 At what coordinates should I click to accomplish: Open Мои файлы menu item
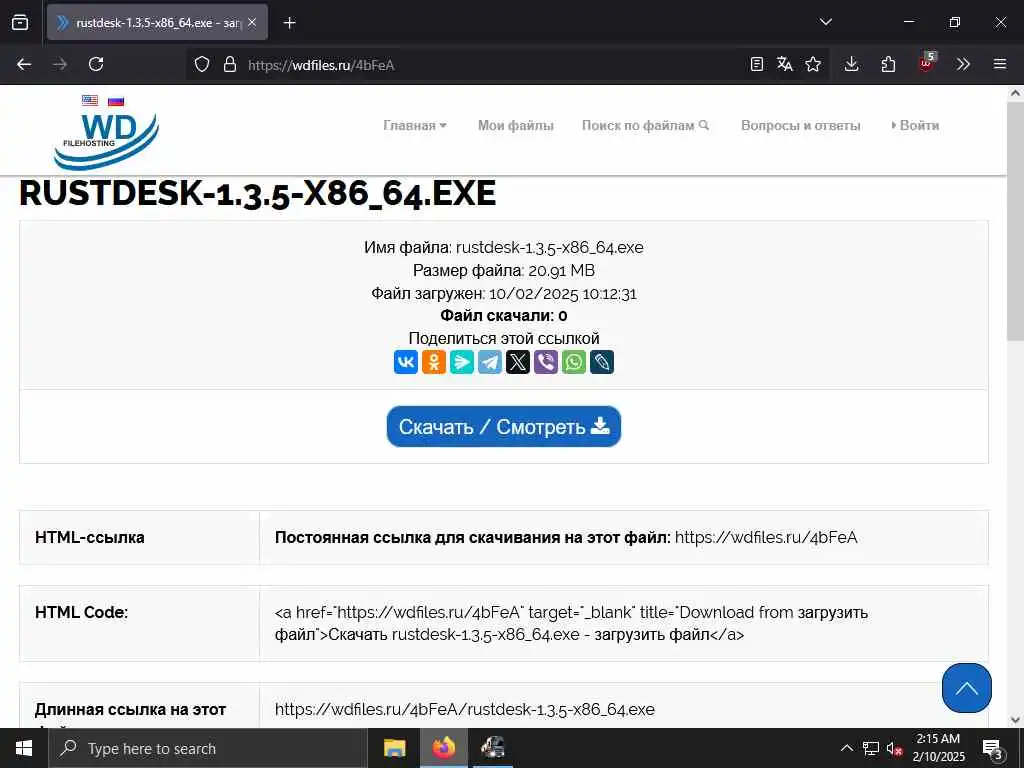coord(516,125)
